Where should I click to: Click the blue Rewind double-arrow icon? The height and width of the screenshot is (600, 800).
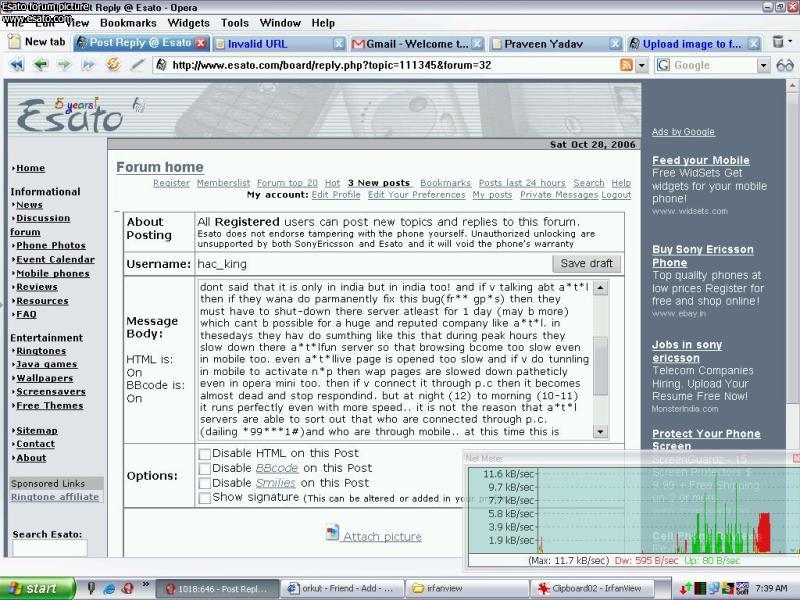[x=17, y=65]
